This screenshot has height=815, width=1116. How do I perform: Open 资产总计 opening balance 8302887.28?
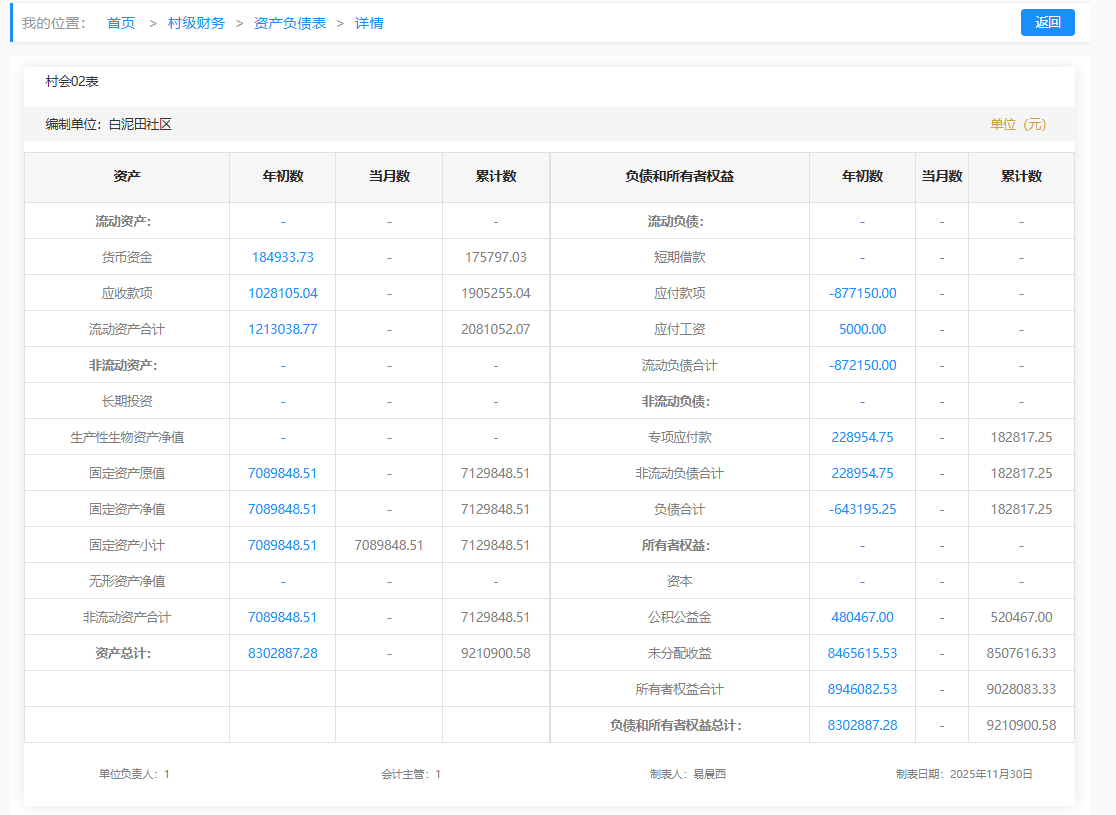pyautogui.click(x=283, y=653)
